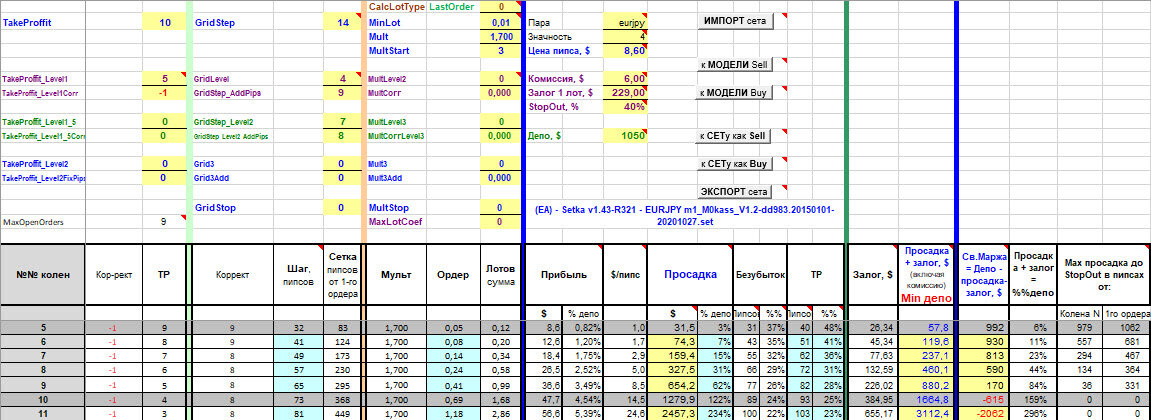
Task: Select the GridStep_Level2 value cell showing 7
Action: click(x=343, y=121)
